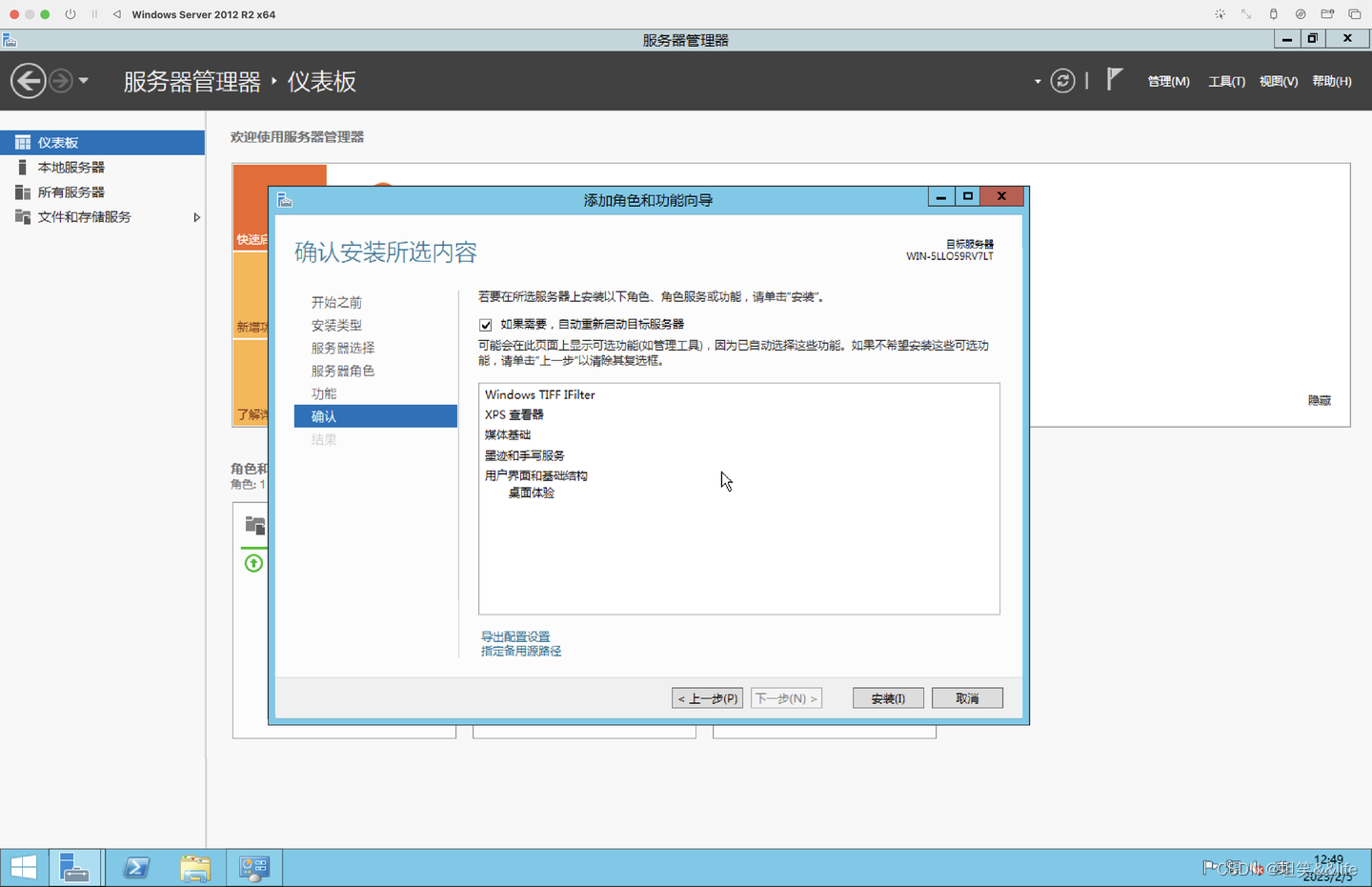Click the file storage role tile icon
The width and height of the screenshot is (1372, 887).
point(254,525)
